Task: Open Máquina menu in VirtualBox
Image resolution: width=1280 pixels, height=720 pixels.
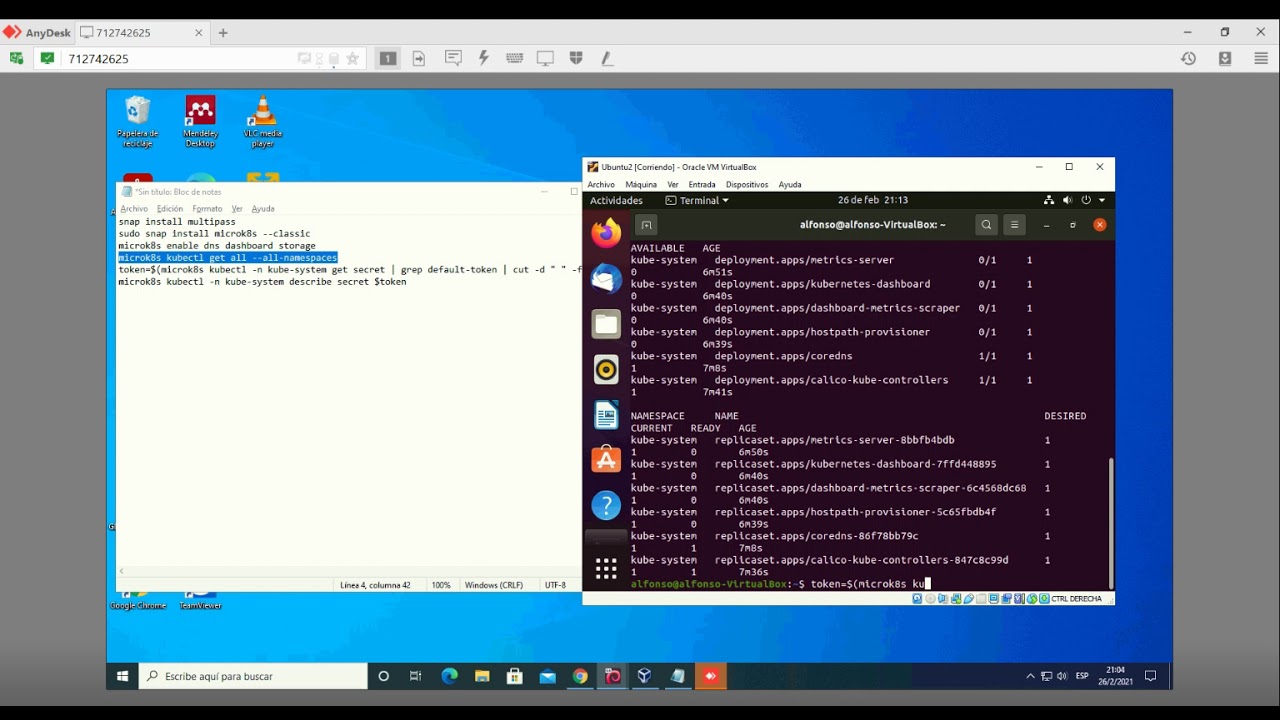Action: pyautogui.click(x=641, y=184)
